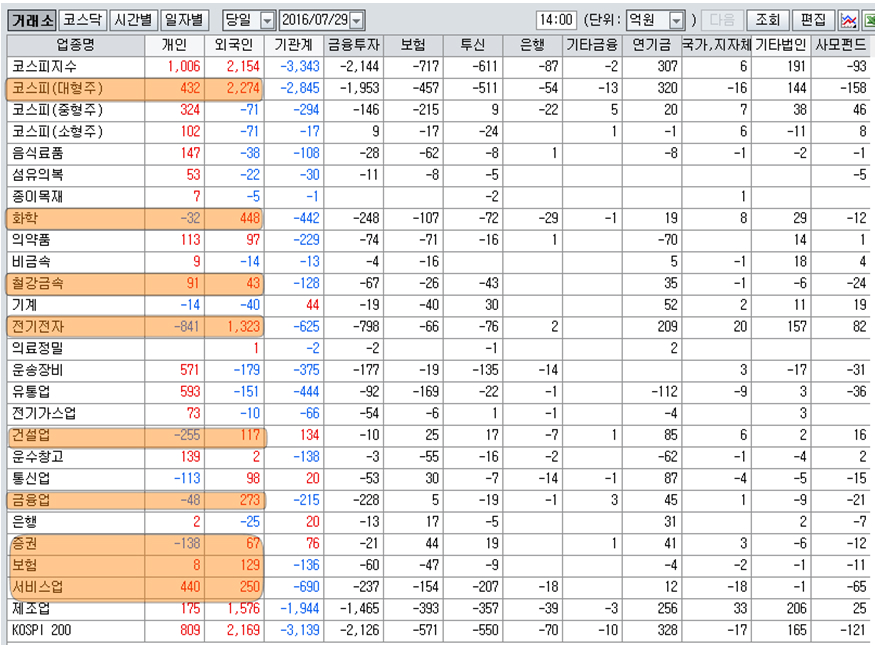This screenshot has width=875, height=645.
Task: Expand the 당일 period dropdown
Action: (x=267, y=20)
